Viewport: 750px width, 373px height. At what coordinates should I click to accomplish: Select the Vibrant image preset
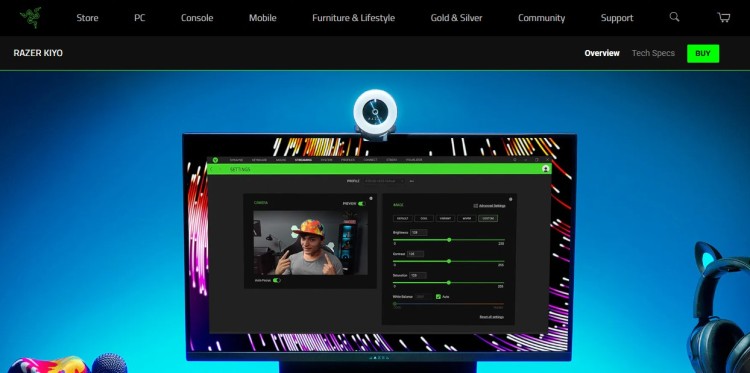tap(445, 219)
